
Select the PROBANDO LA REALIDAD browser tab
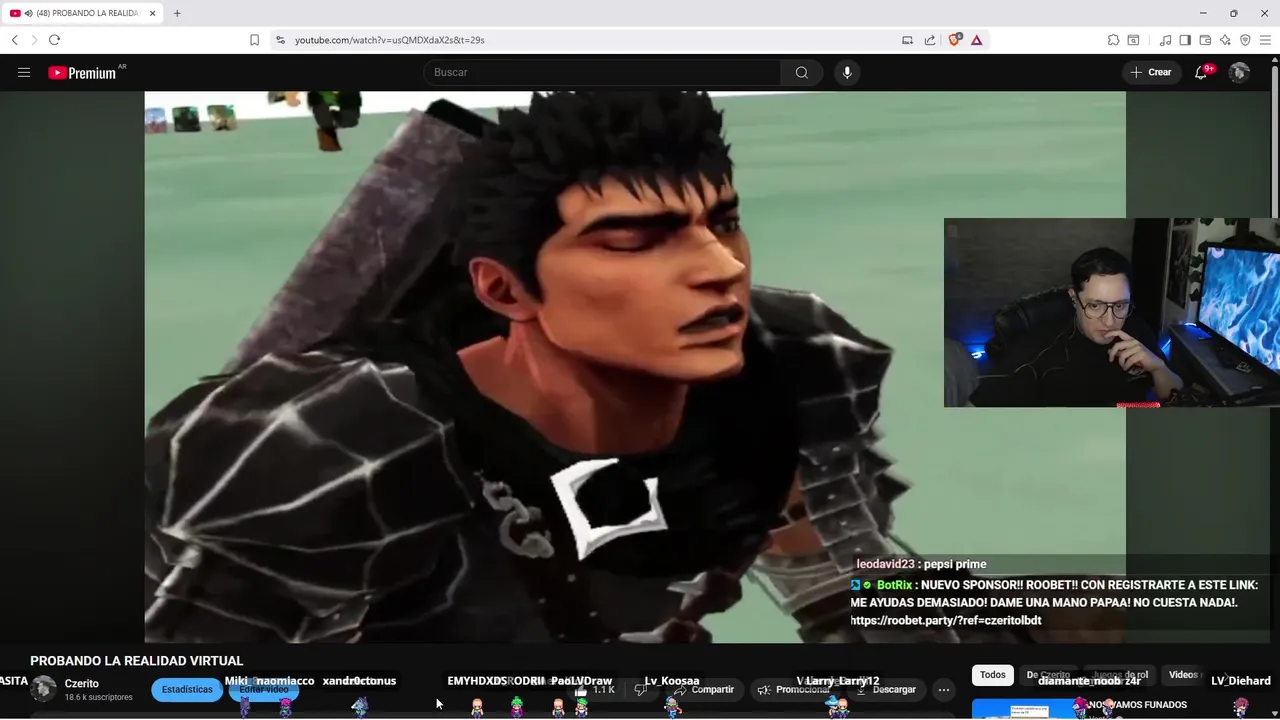[82, 13]
